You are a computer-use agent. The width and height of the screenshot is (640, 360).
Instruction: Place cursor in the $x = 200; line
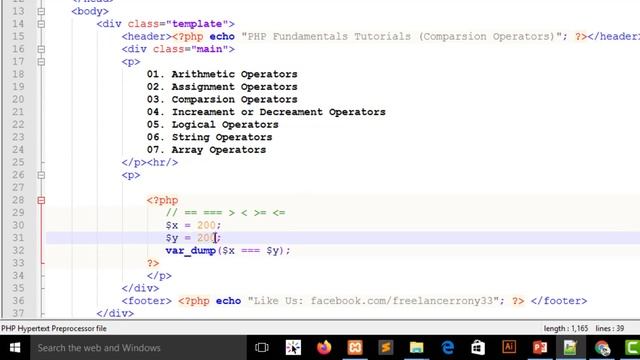(193, 225)
